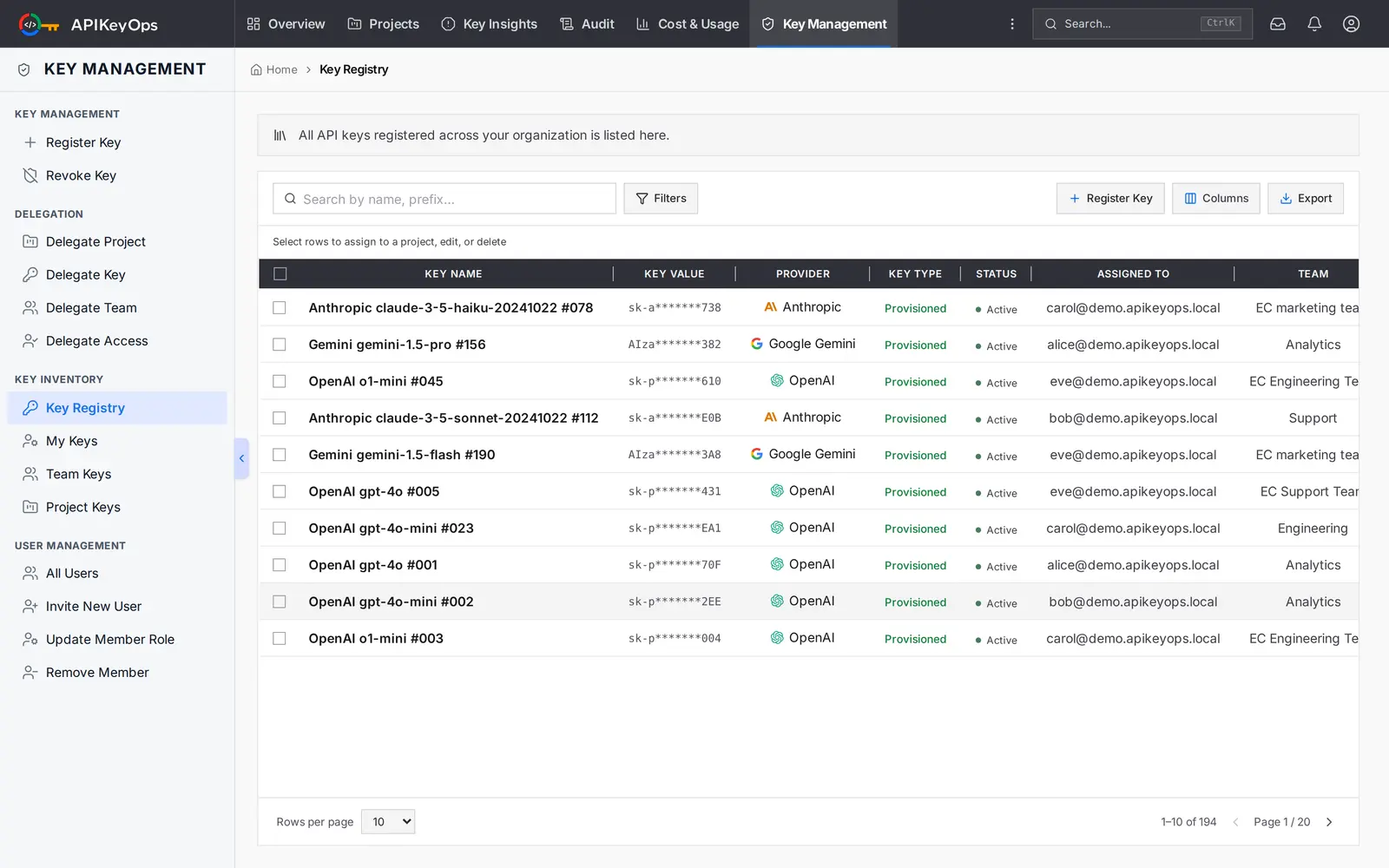Open the Columns chooser
This screenshot has width=1389, height=868.
1216,198
